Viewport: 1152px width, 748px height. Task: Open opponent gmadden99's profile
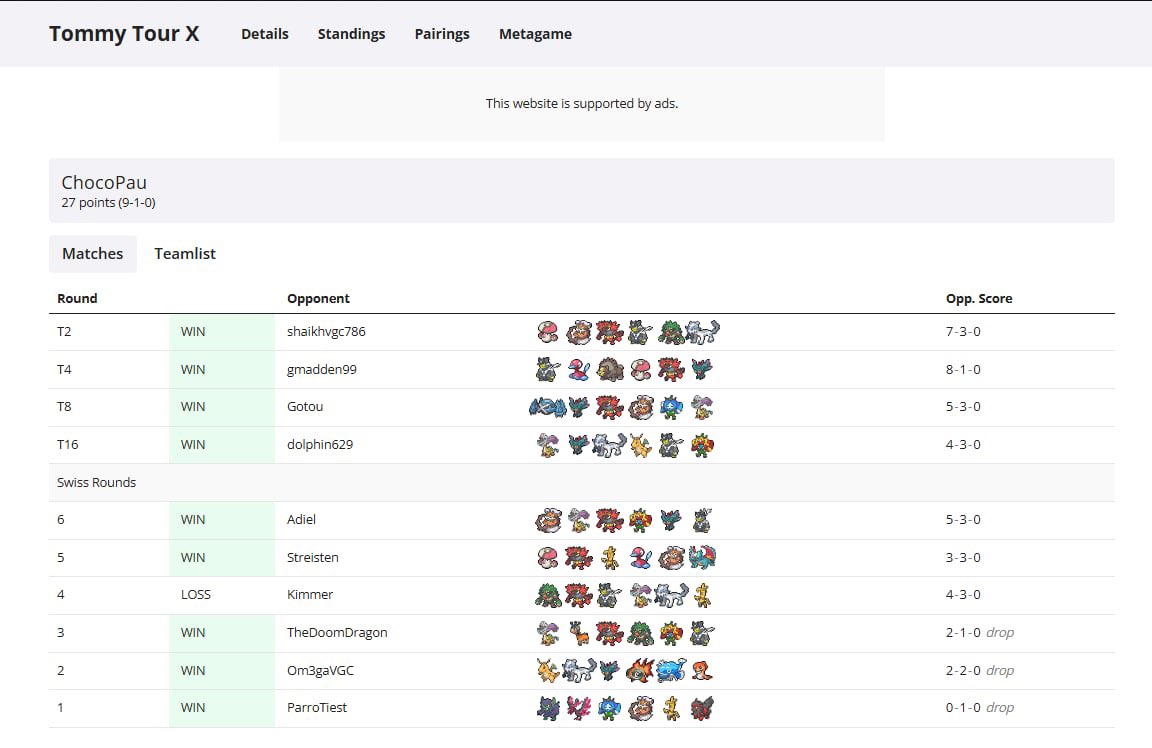click(322, 370)
